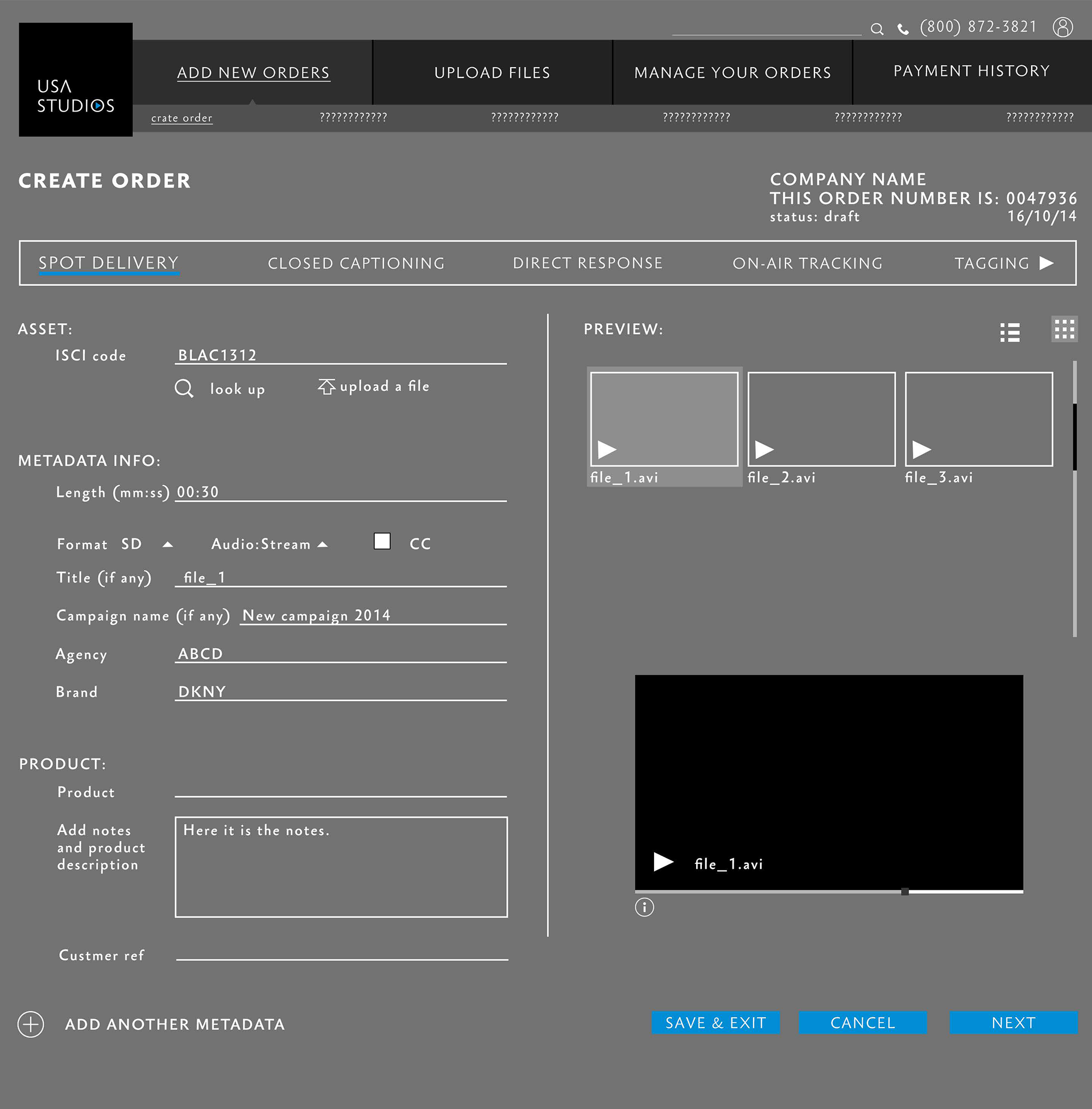Screen dimensions: 1092x1109
Task: Play file_1.avi in the video player
Action: (663, 861)
